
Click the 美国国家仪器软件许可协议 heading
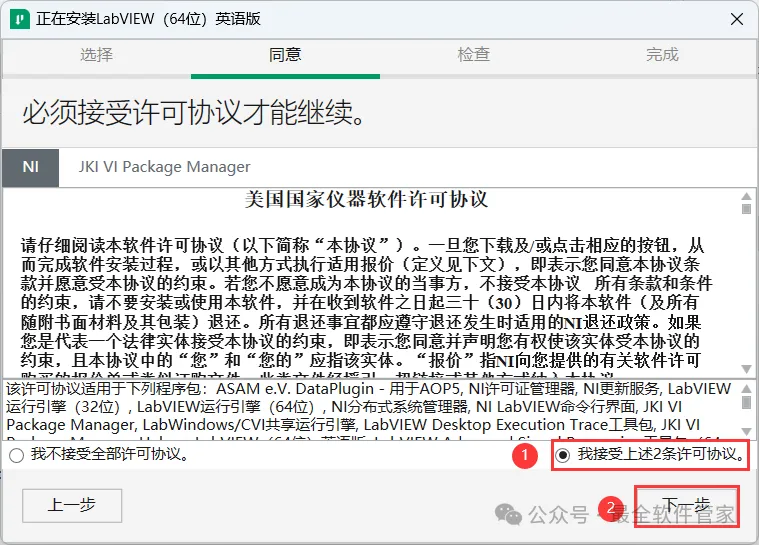point(366,200)
